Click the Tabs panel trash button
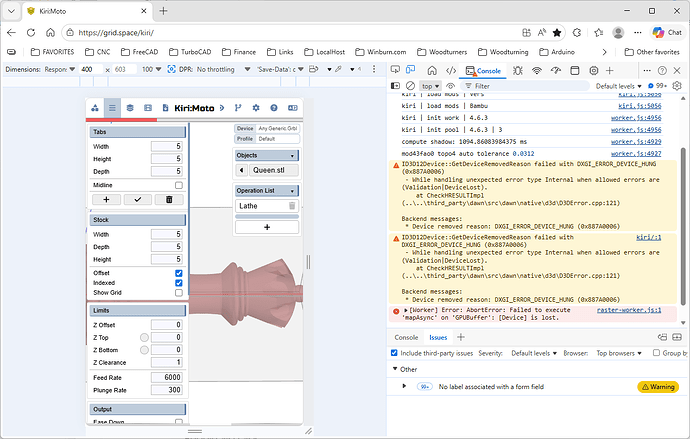 point(169,199)
